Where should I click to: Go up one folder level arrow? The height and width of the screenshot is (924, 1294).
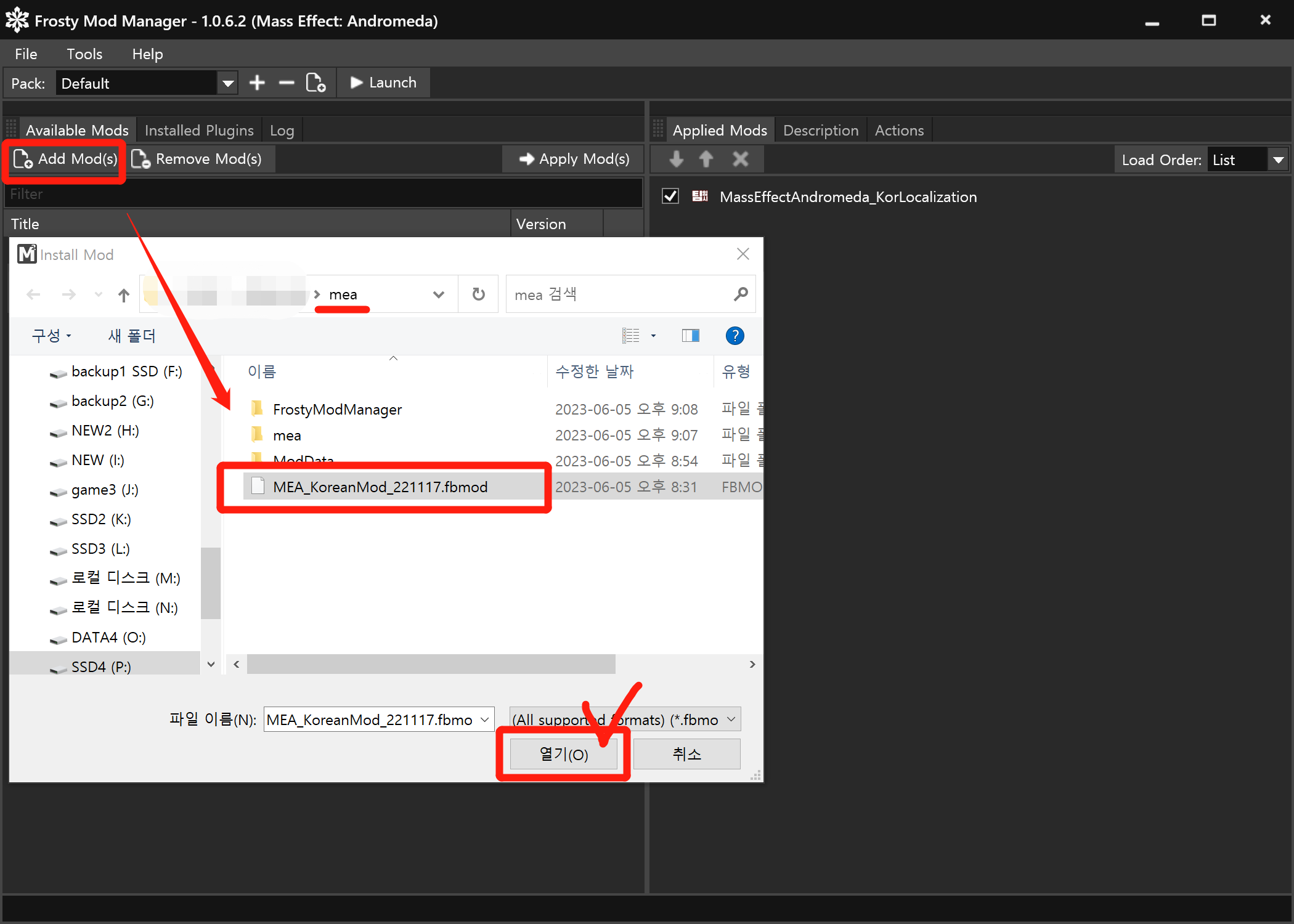click(x=124, y=296)
